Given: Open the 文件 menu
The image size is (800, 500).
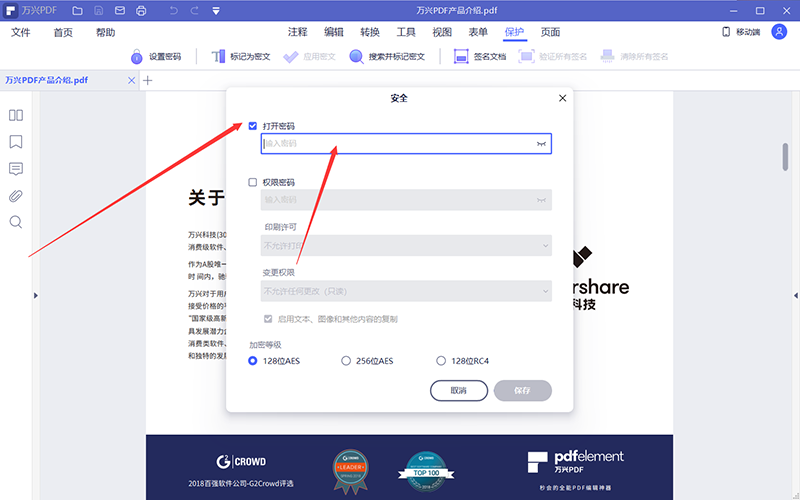Looking at the screenshot, I should tap(20, 32).
